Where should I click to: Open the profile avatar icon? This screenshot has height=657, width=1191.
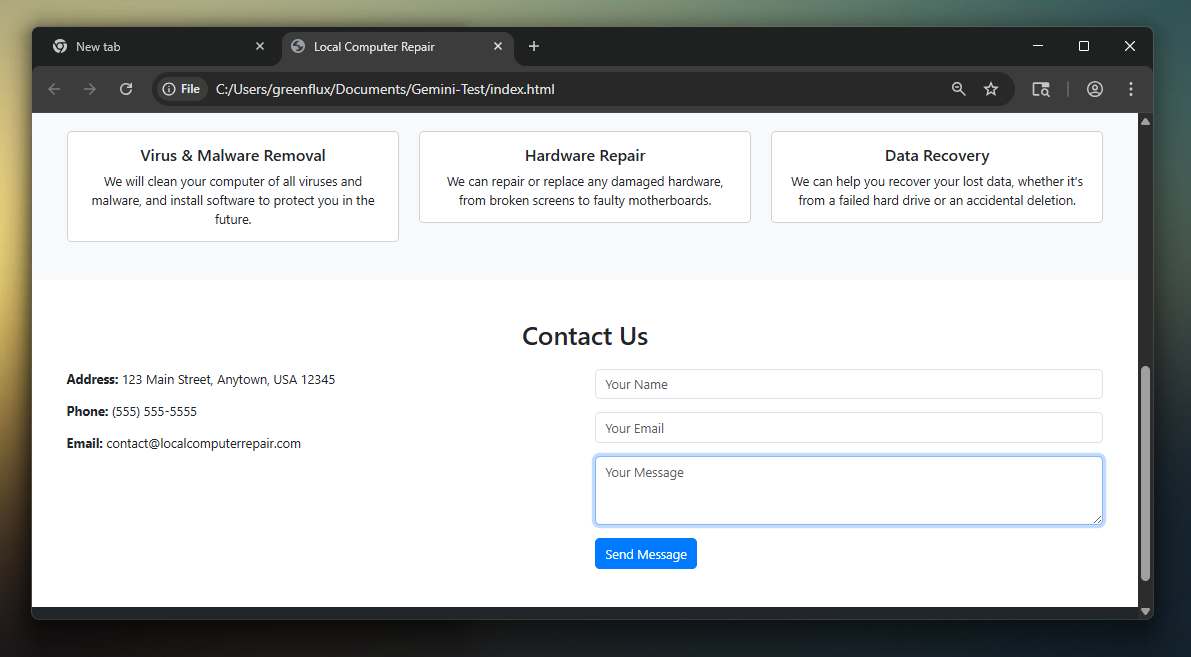pos(1095,89)
